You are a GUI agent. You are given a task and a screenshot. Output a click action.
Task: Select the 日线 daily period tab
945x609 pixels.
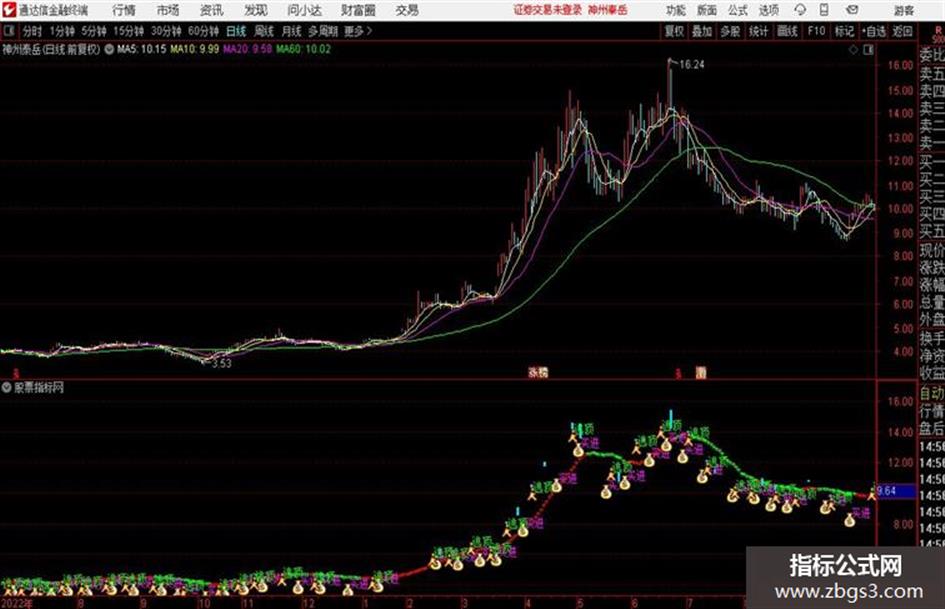pos(236,31)
